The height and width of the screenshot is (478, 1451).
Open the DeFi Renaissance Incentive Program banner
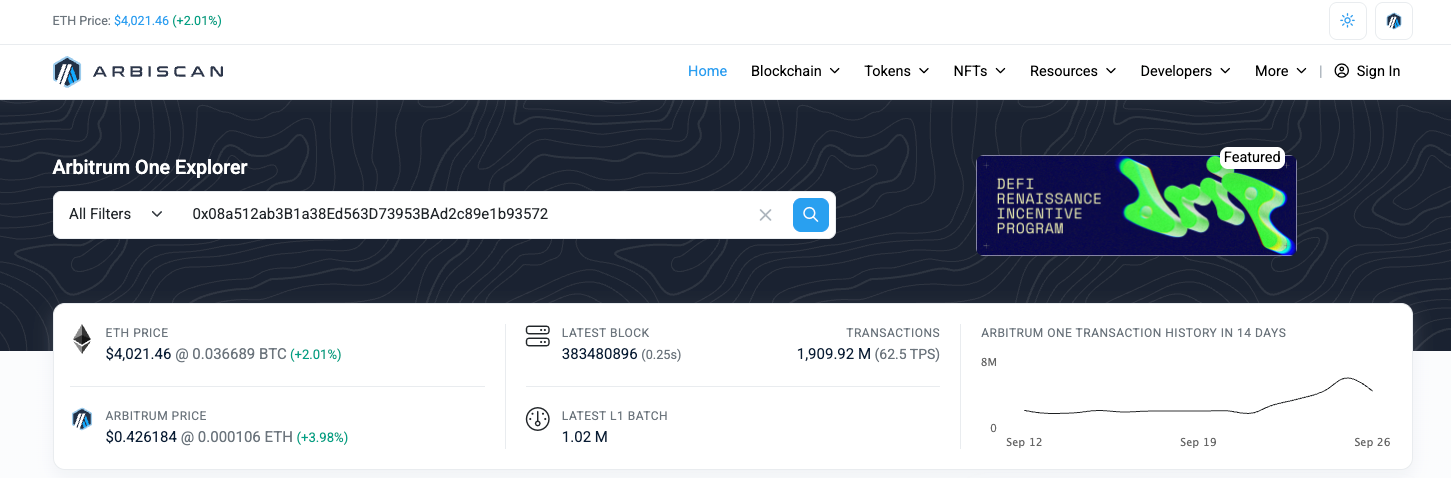pos(1136,205)
